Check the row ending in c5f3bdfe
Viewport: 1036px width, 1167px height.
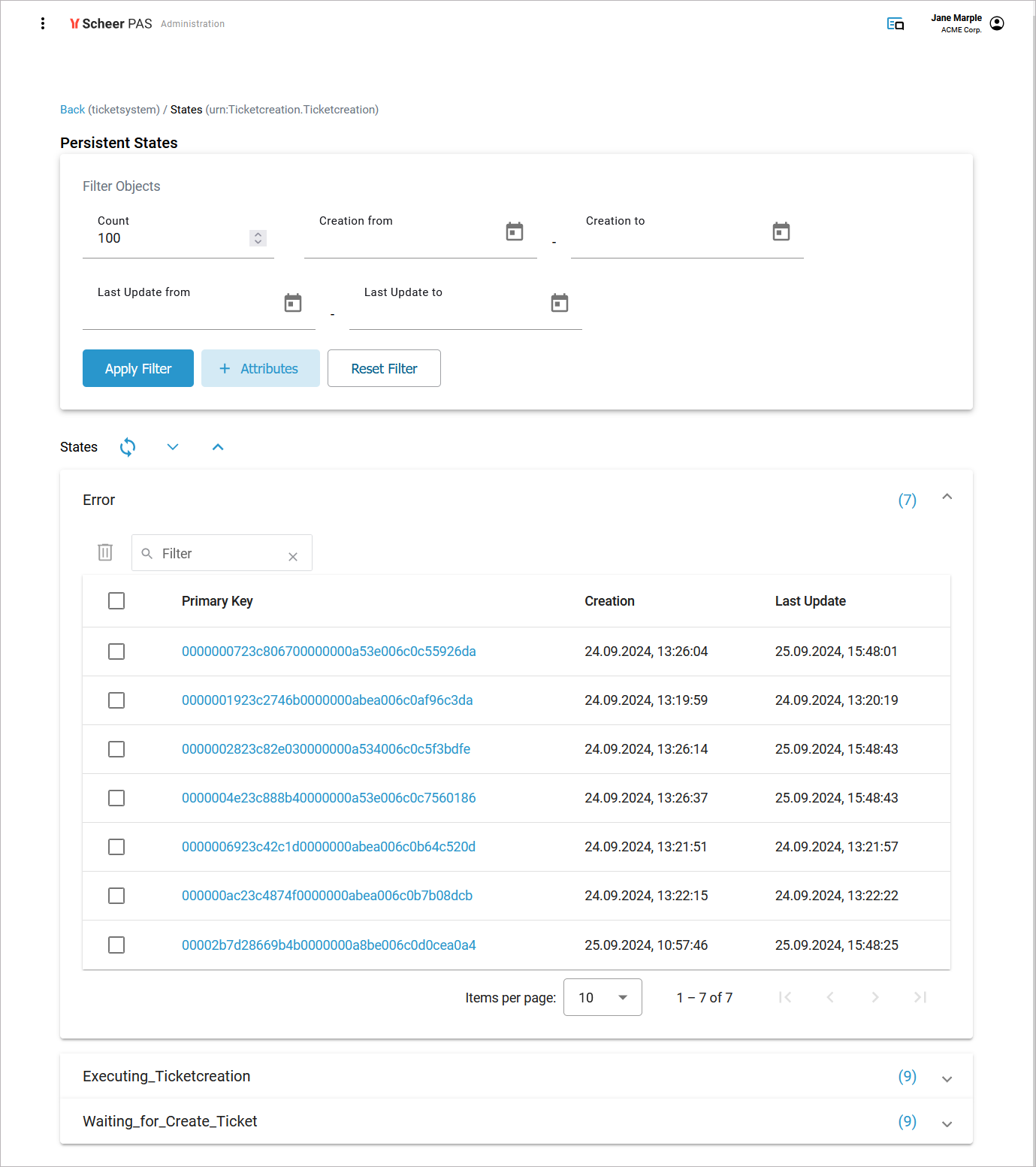(116, 749)
